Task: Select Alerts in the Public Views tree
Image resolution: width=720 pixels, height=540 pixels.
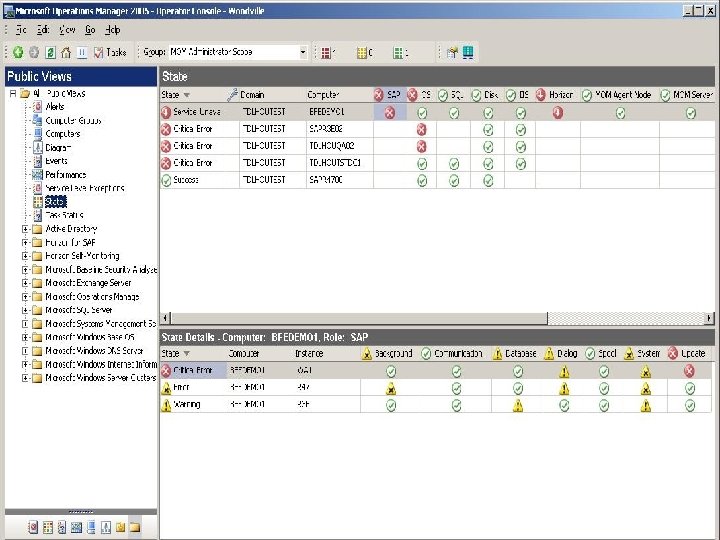Action: [x=55, y=107]
